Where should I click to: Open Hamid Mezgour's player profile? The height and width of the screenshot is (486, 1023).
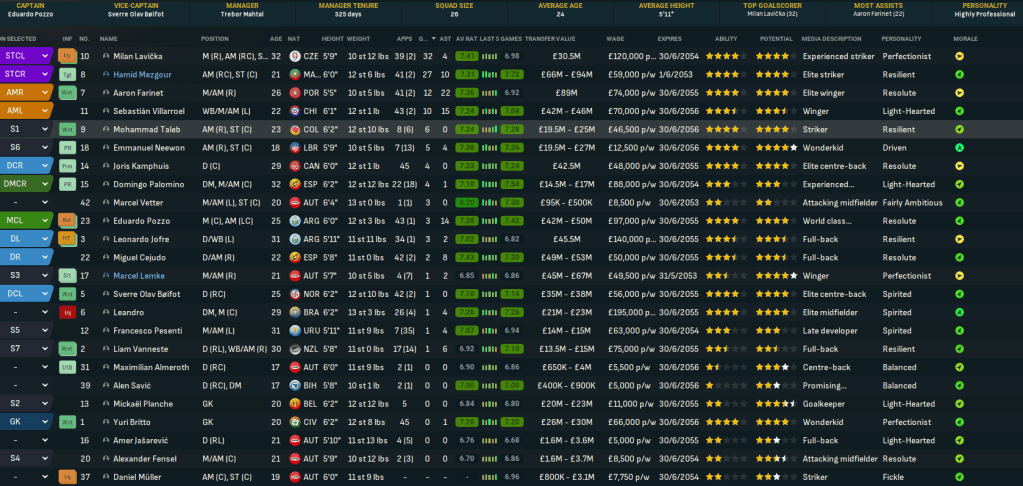(x=141, y=74)
